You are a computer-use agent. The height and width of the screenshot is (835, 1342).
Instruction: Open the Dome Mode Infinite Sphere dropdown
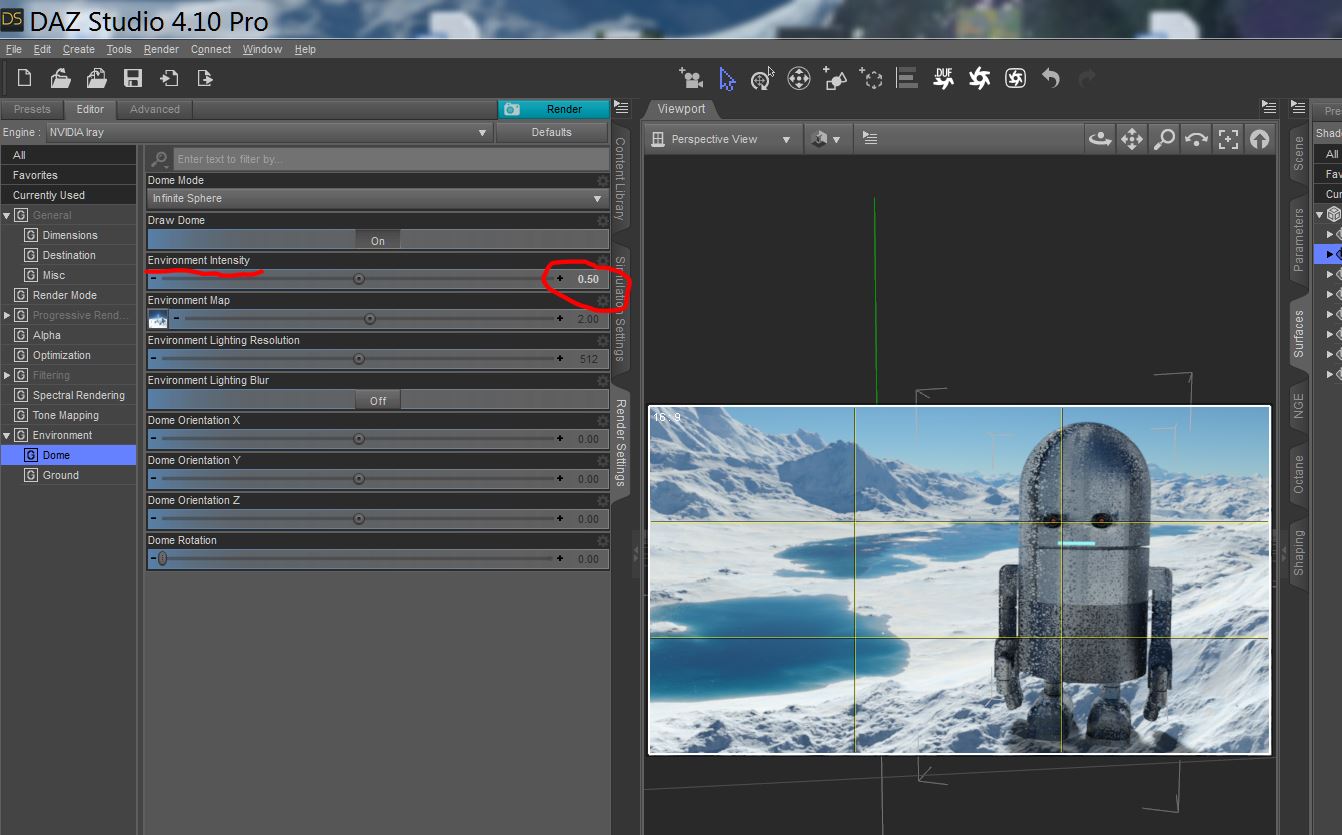tap(378, 198)
